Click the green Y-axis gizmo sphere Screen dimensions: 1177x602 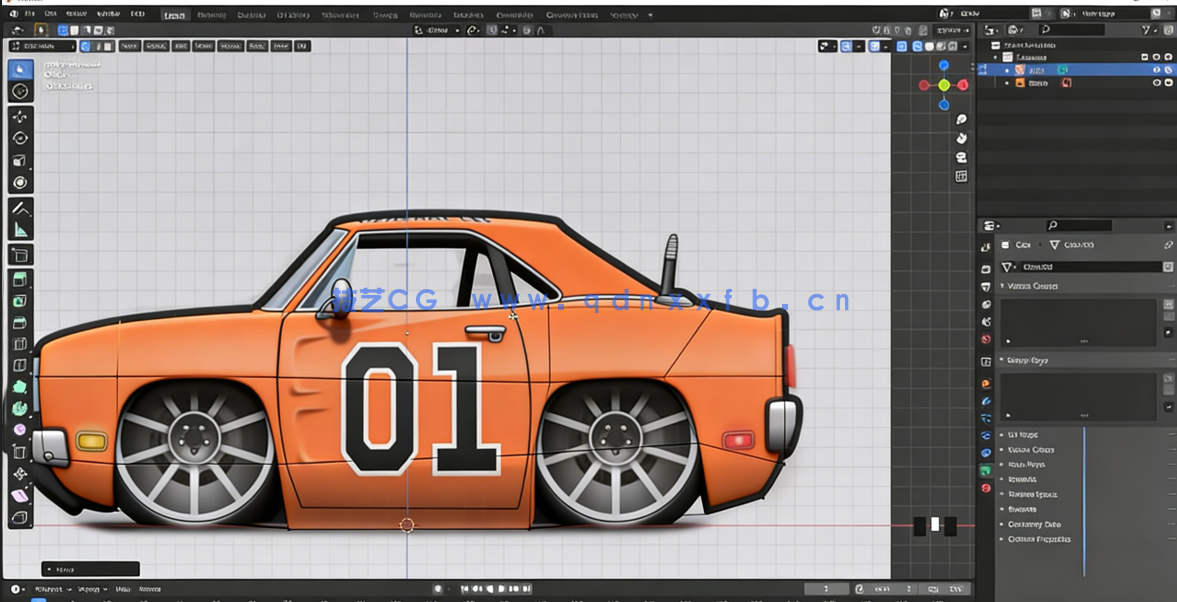pyautogui.click(x=943, y=86)
